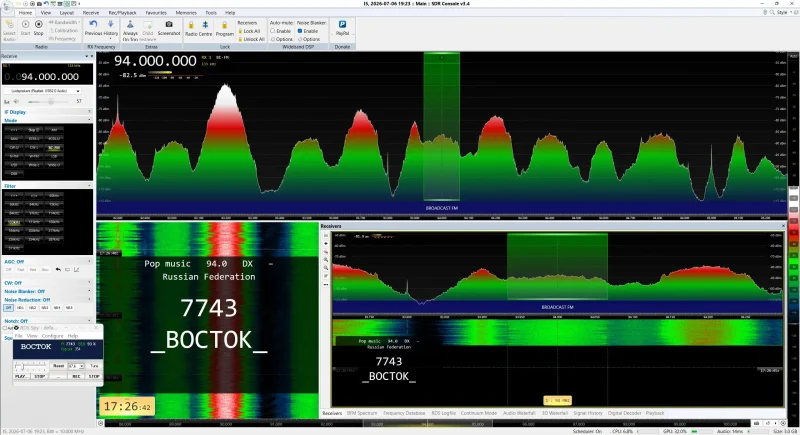
Task: Click the quick access camera icon in title bar
Action: [x=39, y=4]
